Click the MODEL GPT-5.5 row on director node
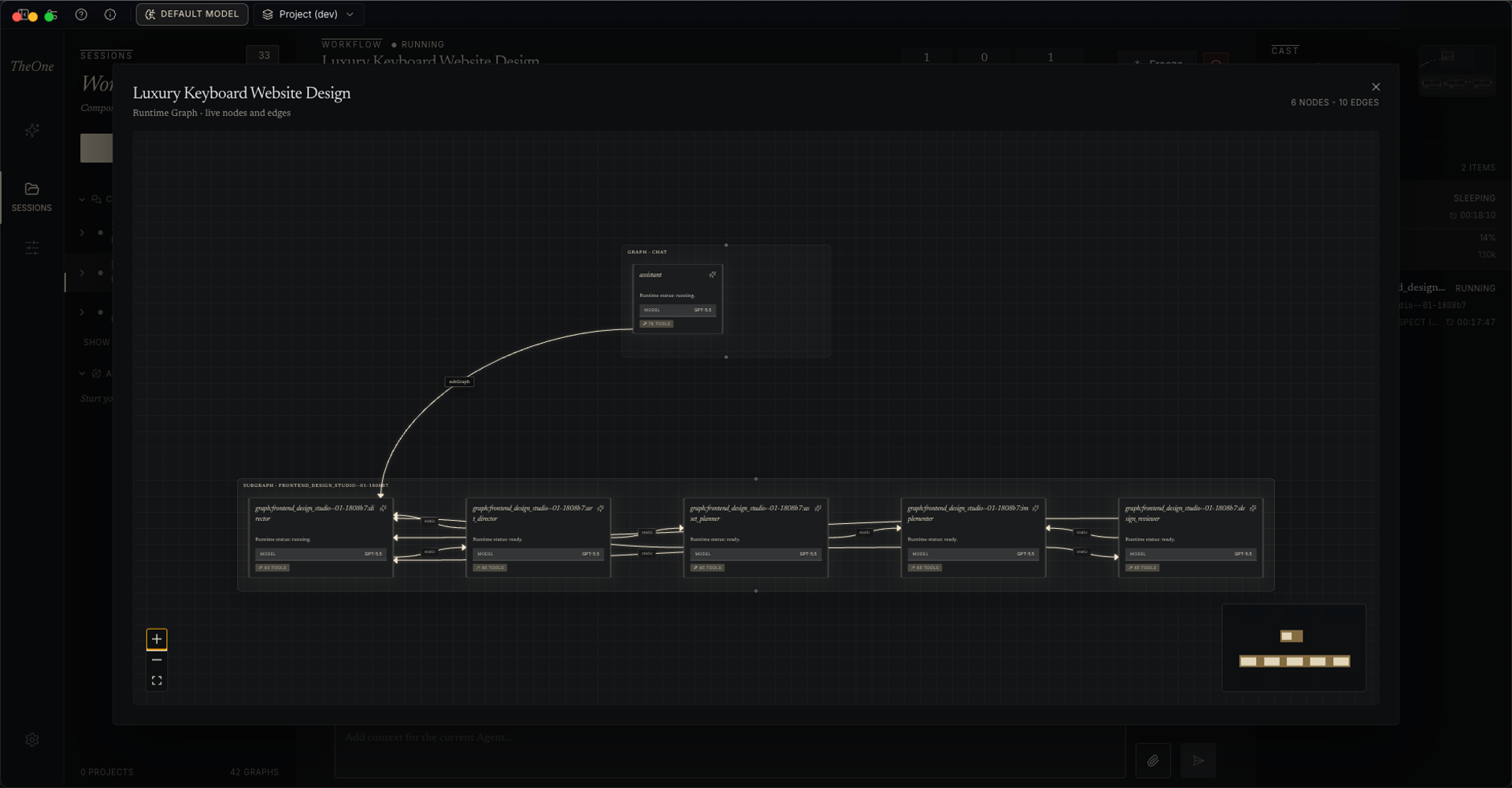The image size is (1512, 788). point(321,554)
